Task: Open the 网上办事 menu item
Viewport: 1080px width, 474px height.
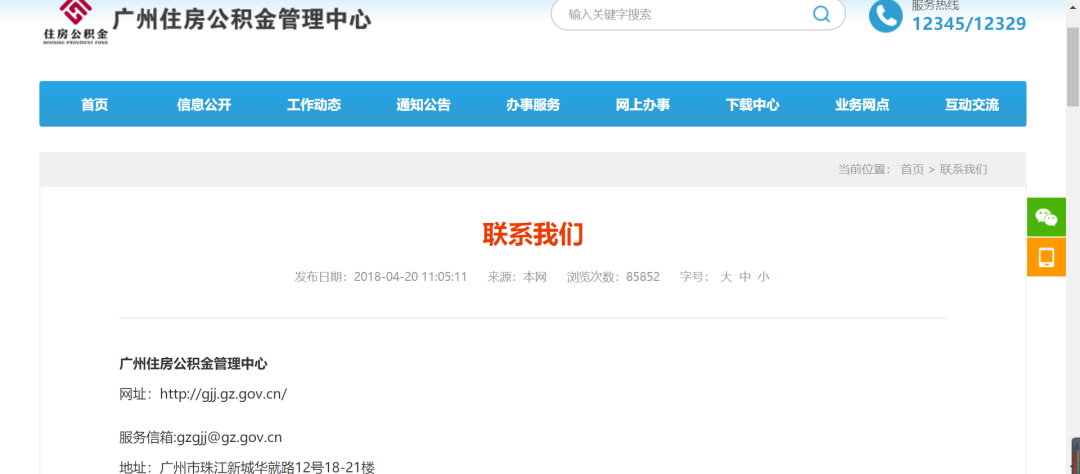Action: pyautogui.click(x=643, y=105)
